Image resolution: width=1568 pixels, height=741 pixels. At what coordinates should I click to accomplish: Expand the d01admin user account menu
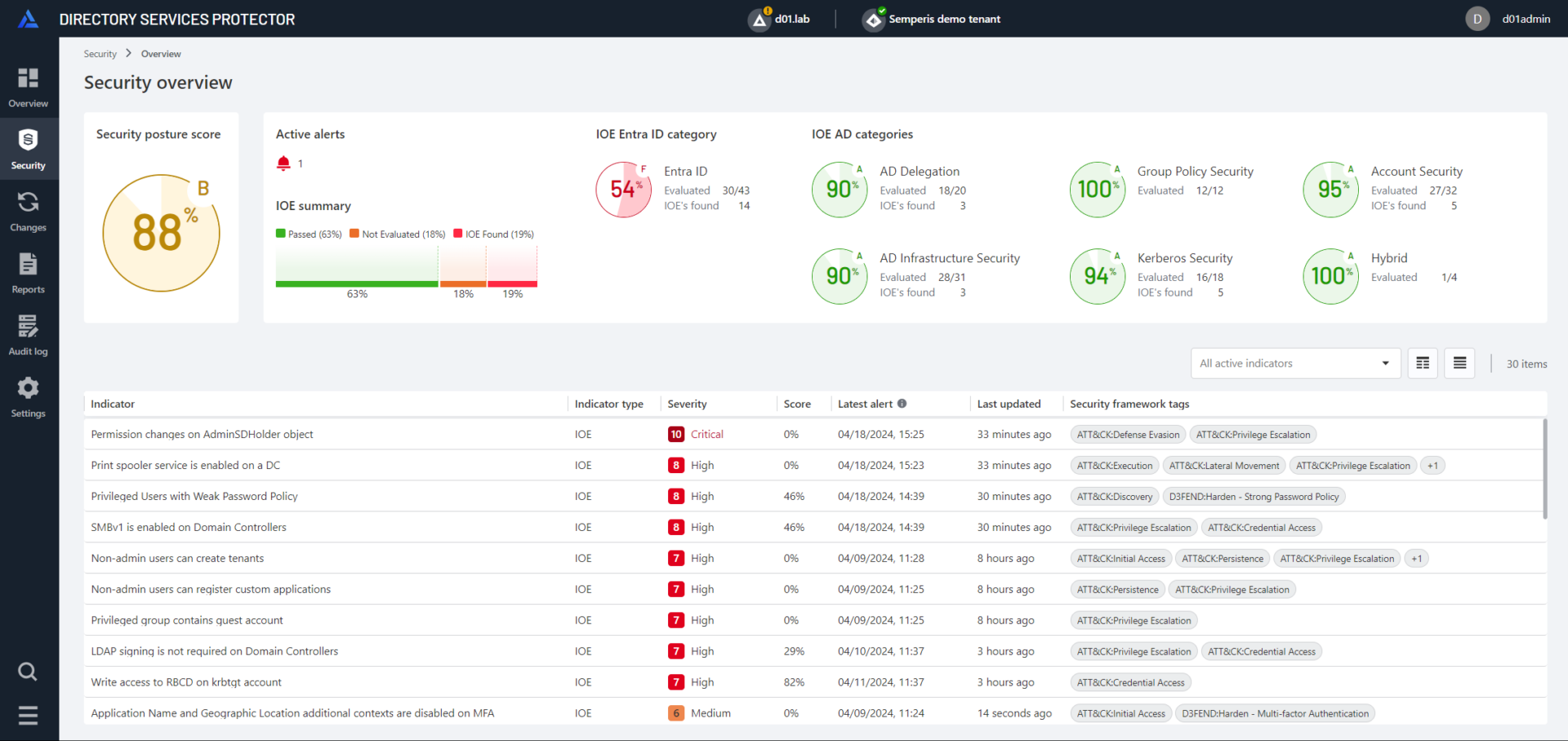click(x=1509, y=18)
